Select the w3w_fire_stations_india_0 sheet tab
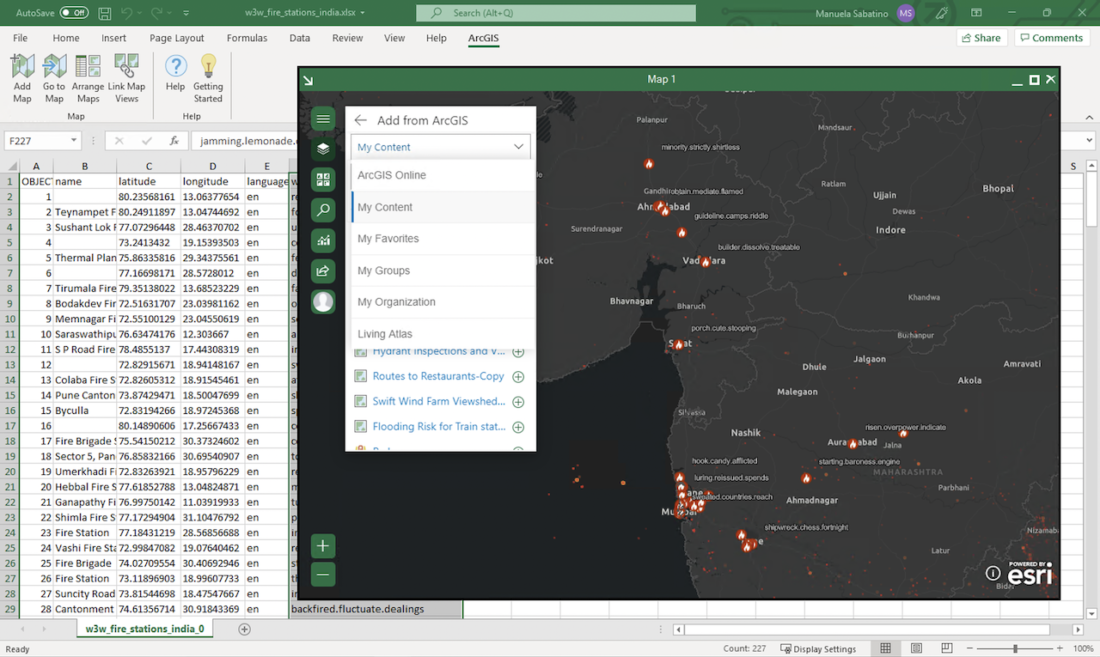 coord(145,629)
